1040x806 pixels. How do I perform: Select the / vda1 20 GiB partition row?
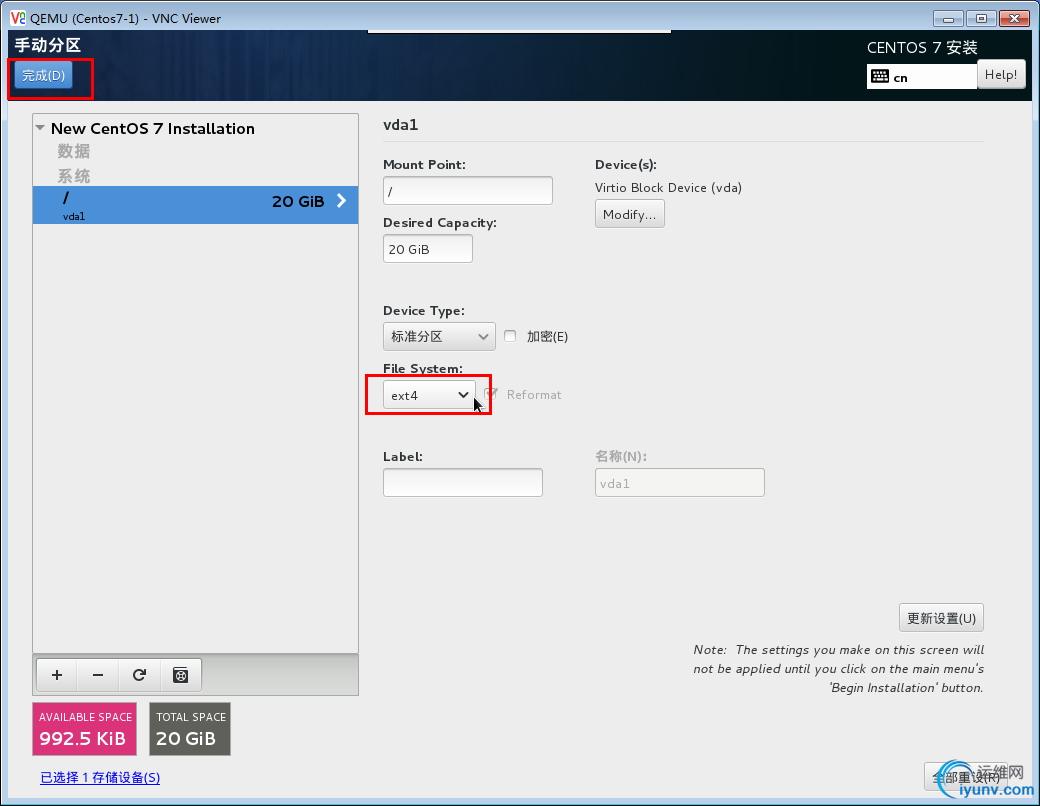pos(196,204)
